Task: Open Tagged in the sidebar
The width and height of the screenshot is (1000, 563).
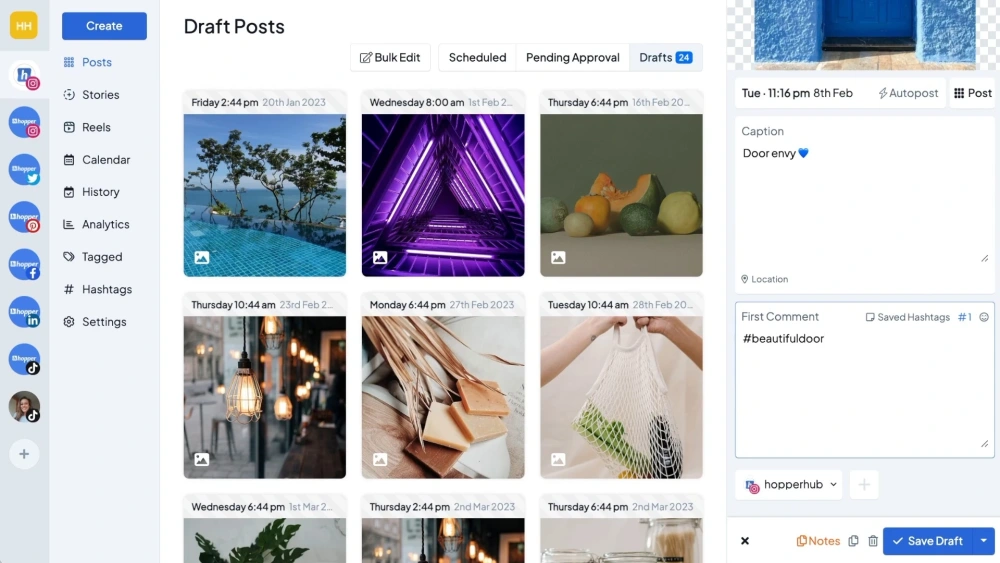Action: pyautogui.click(x=93, y=257)
